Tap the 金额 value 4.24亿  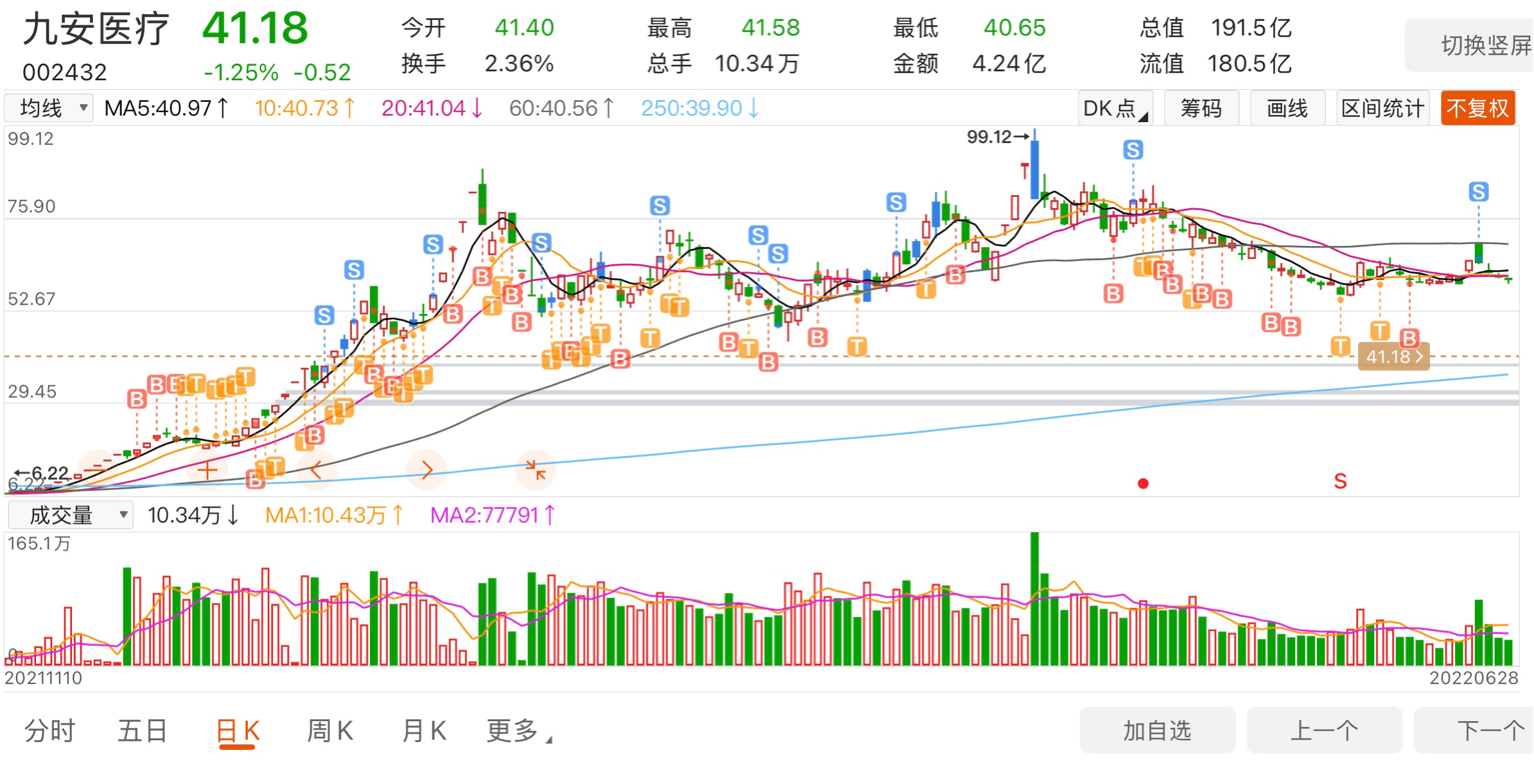click(x=1009, y=64)
